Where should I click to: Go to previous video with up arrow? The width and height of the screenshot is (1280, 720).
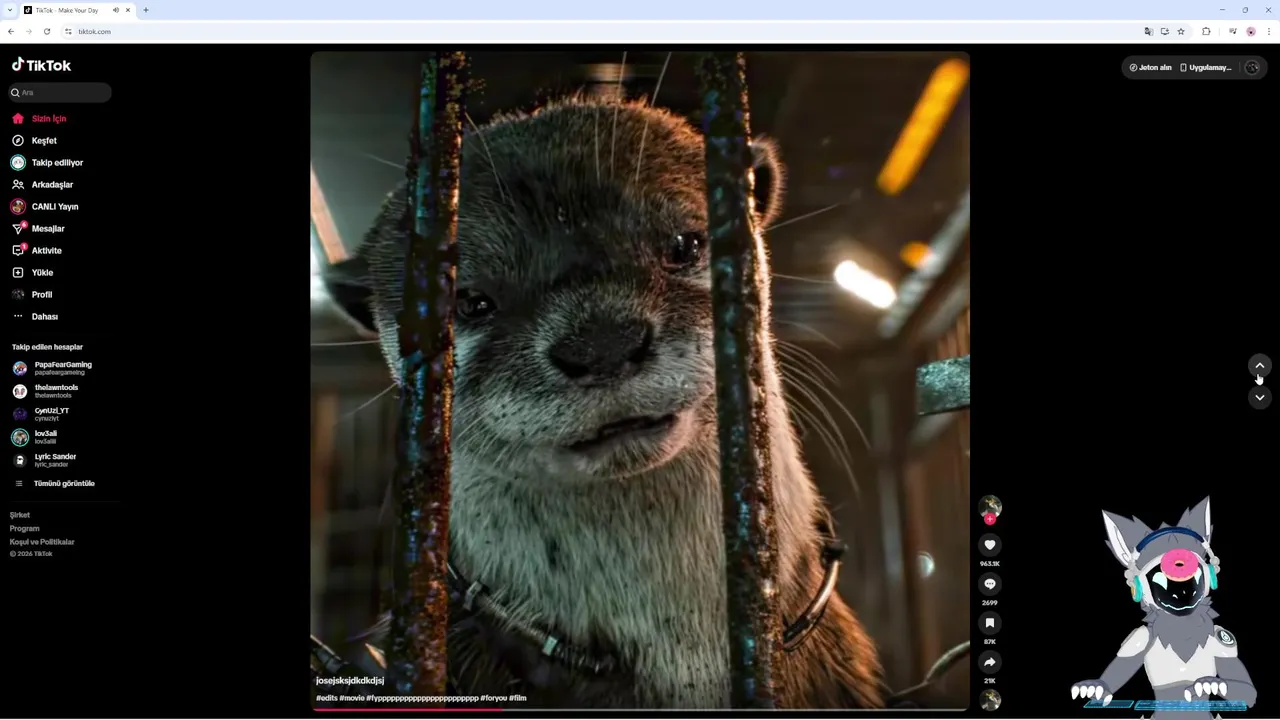(1260, 366)
